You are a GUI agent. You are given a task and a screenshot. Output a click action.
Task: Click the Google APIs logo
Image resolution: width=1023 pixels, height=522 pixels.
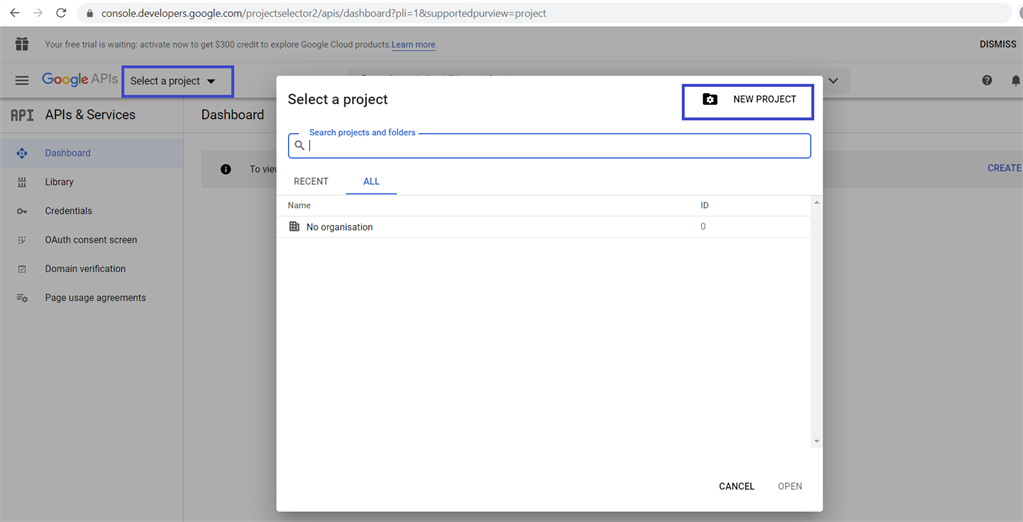pyautogui.click(x=80, y=79)
